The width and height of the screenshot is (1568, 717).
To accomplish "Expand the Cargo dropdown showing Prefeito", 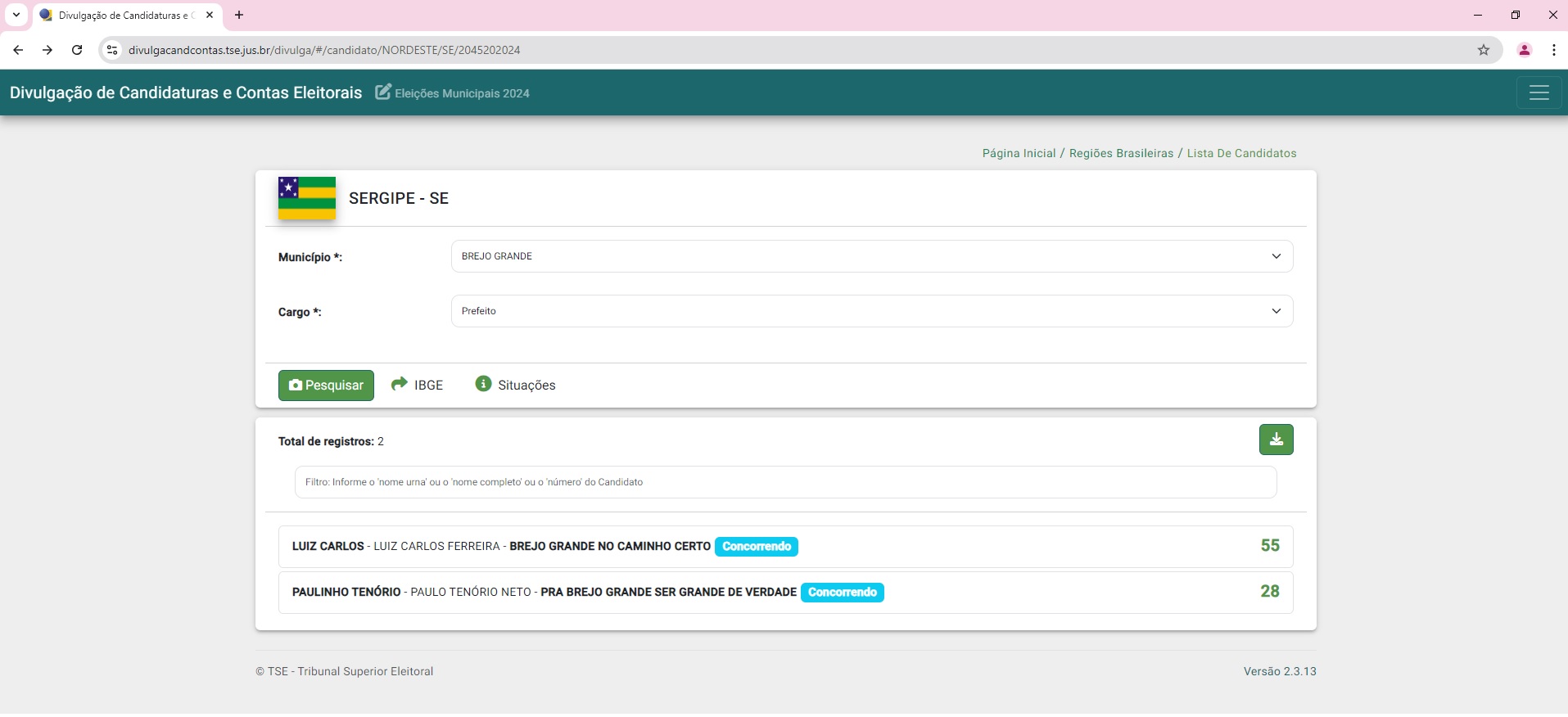I will [872, 311].
